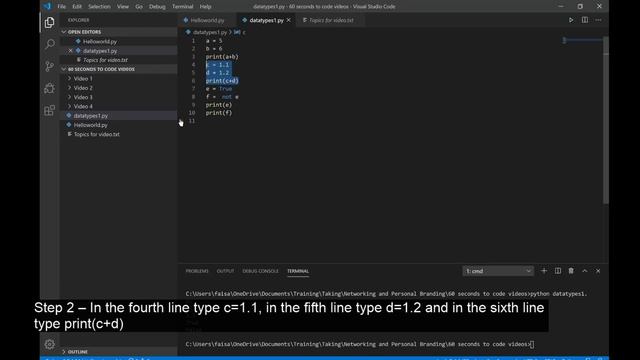Switch to the Problems panel tab

(197, 271)
